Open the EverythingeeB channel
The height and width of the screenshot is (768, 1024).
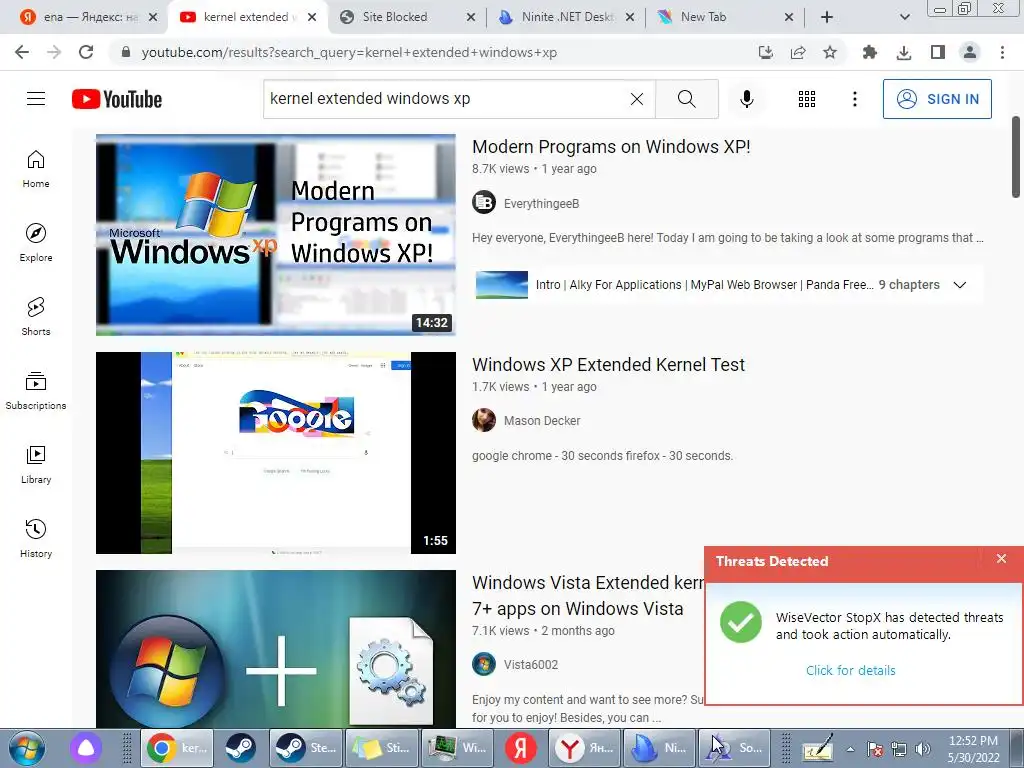(x=541, y=204)
